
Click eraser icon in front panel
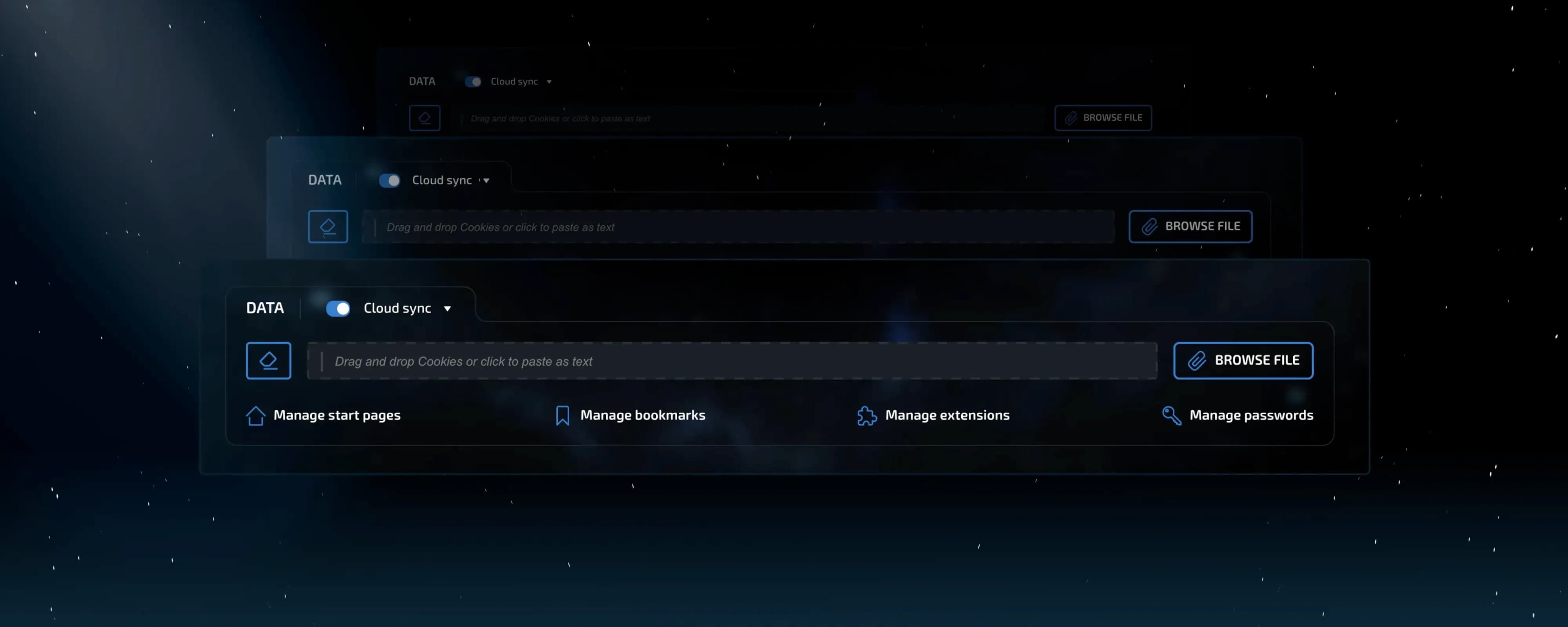[x=268, y=361]
